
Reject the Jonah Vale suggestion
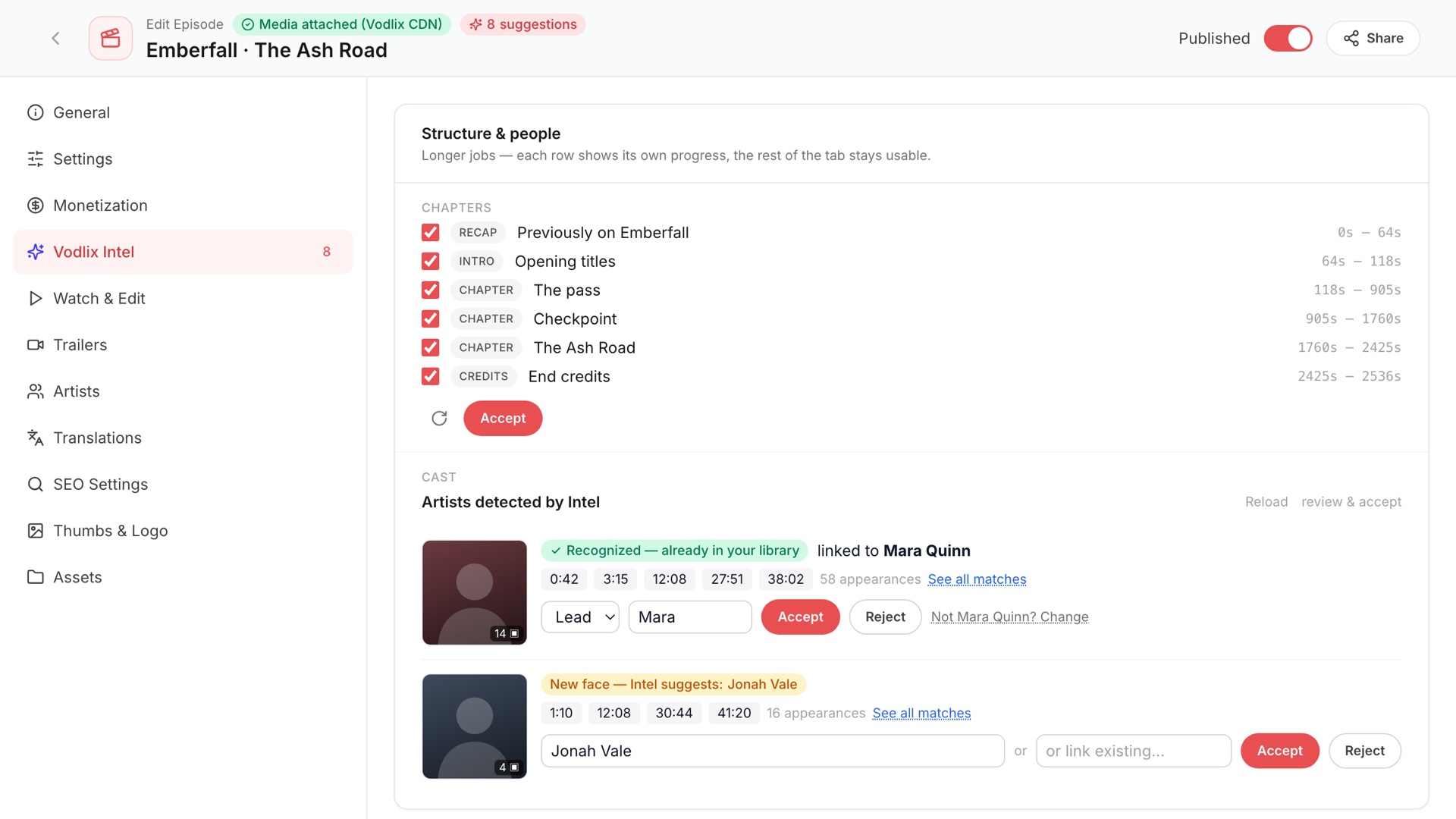(x=1364, y=751)
